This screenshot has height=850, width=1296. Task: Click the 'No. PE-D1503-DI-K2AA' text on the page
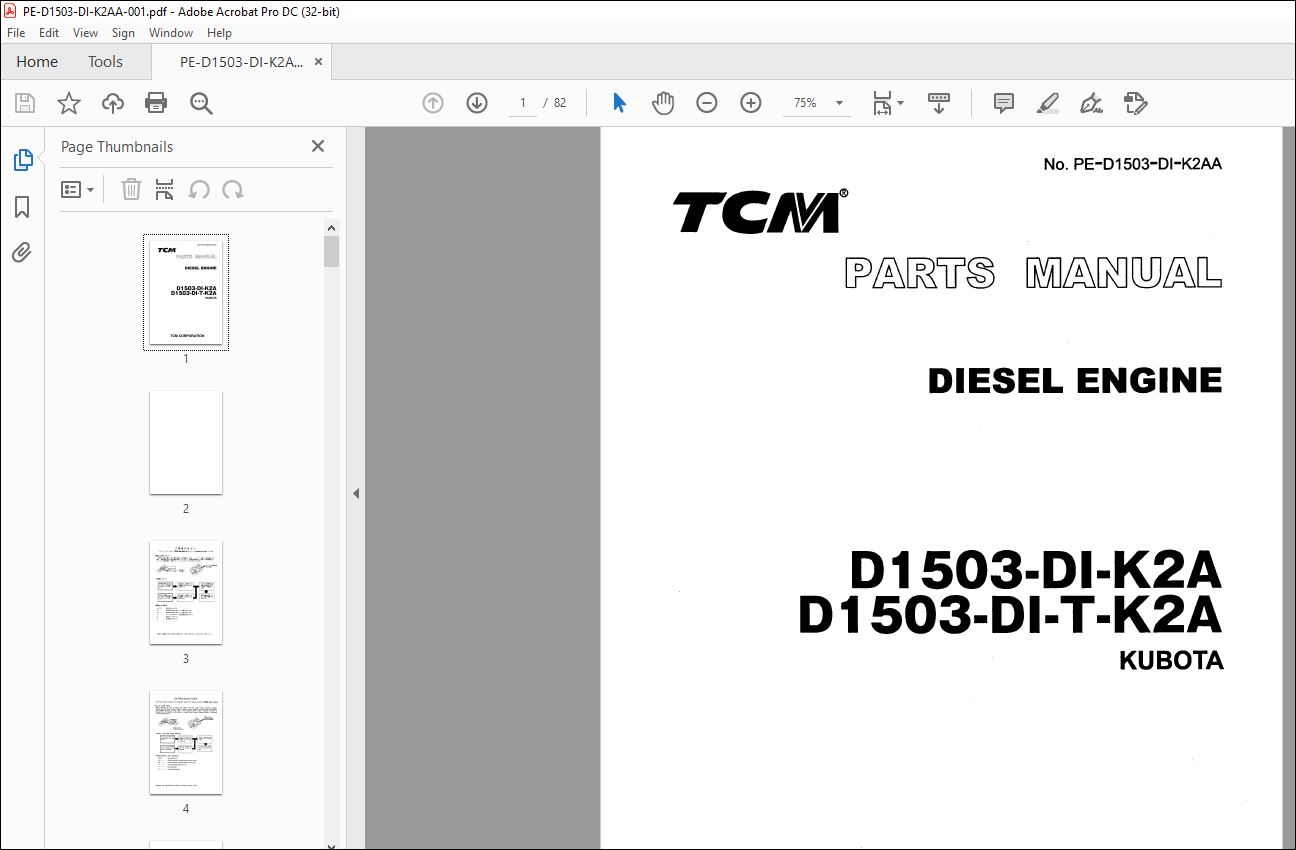[x=1132, y=164]
